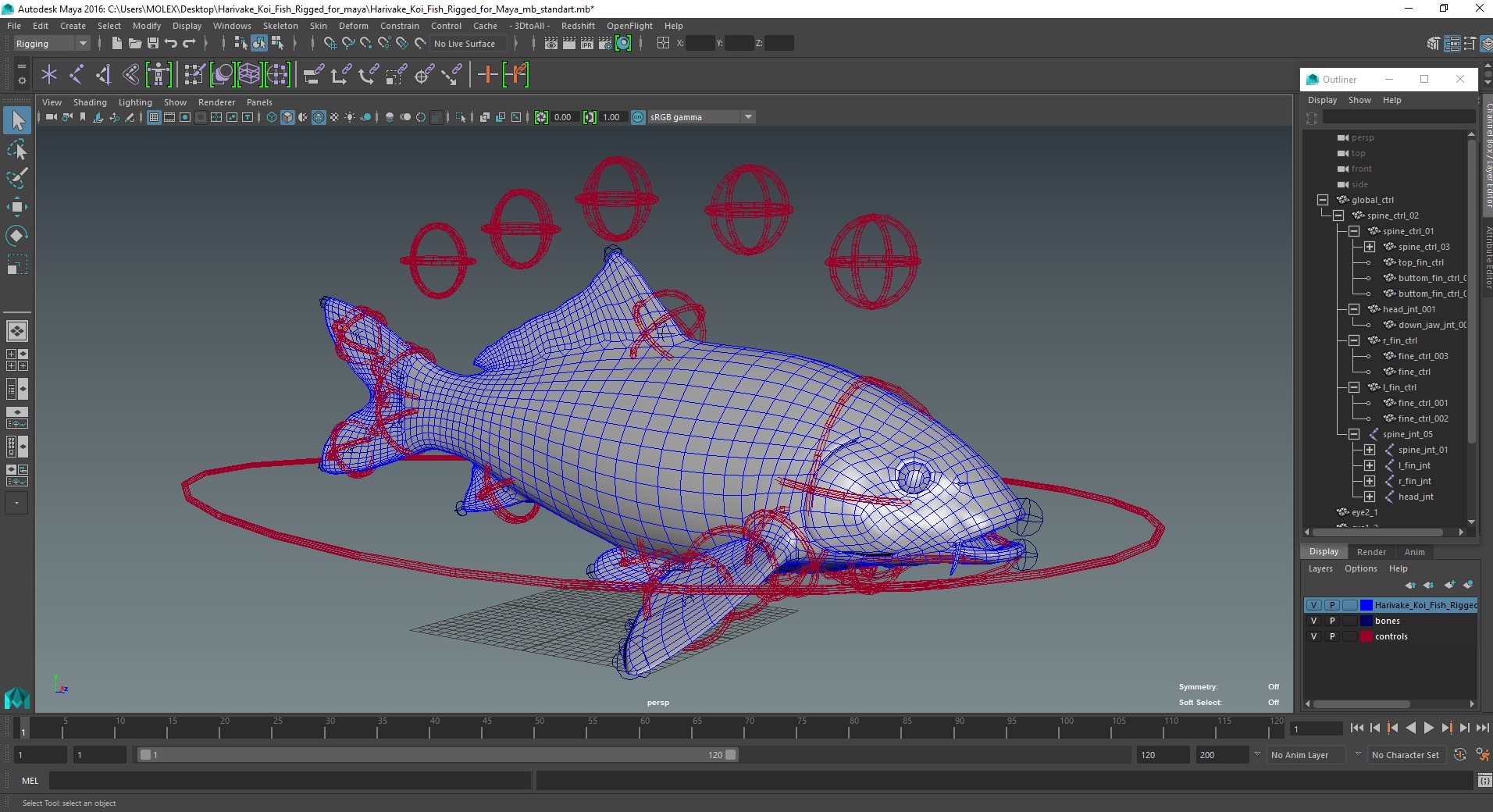This screenshot has width=1493, height=812.
Task: Select the Paint Selection tool
Action: 17,177
